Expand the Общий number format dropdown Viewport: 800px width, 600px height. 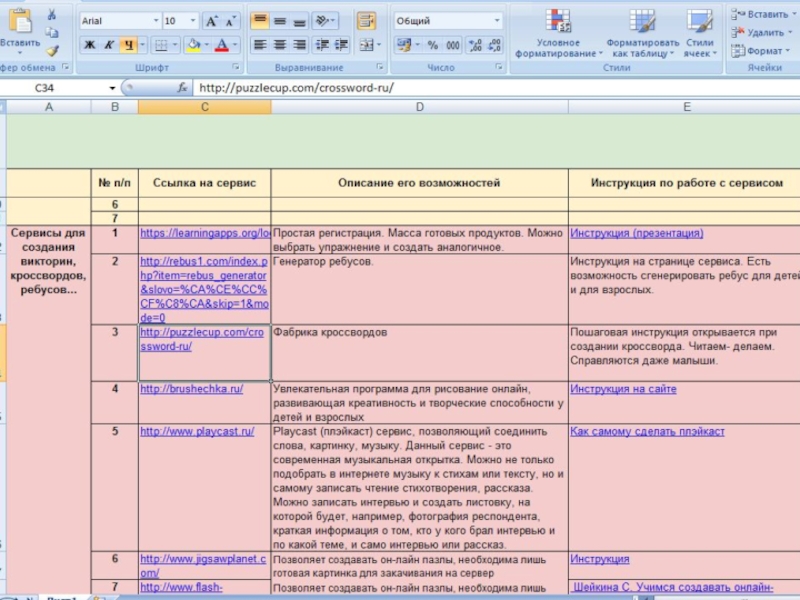(496, 21)
